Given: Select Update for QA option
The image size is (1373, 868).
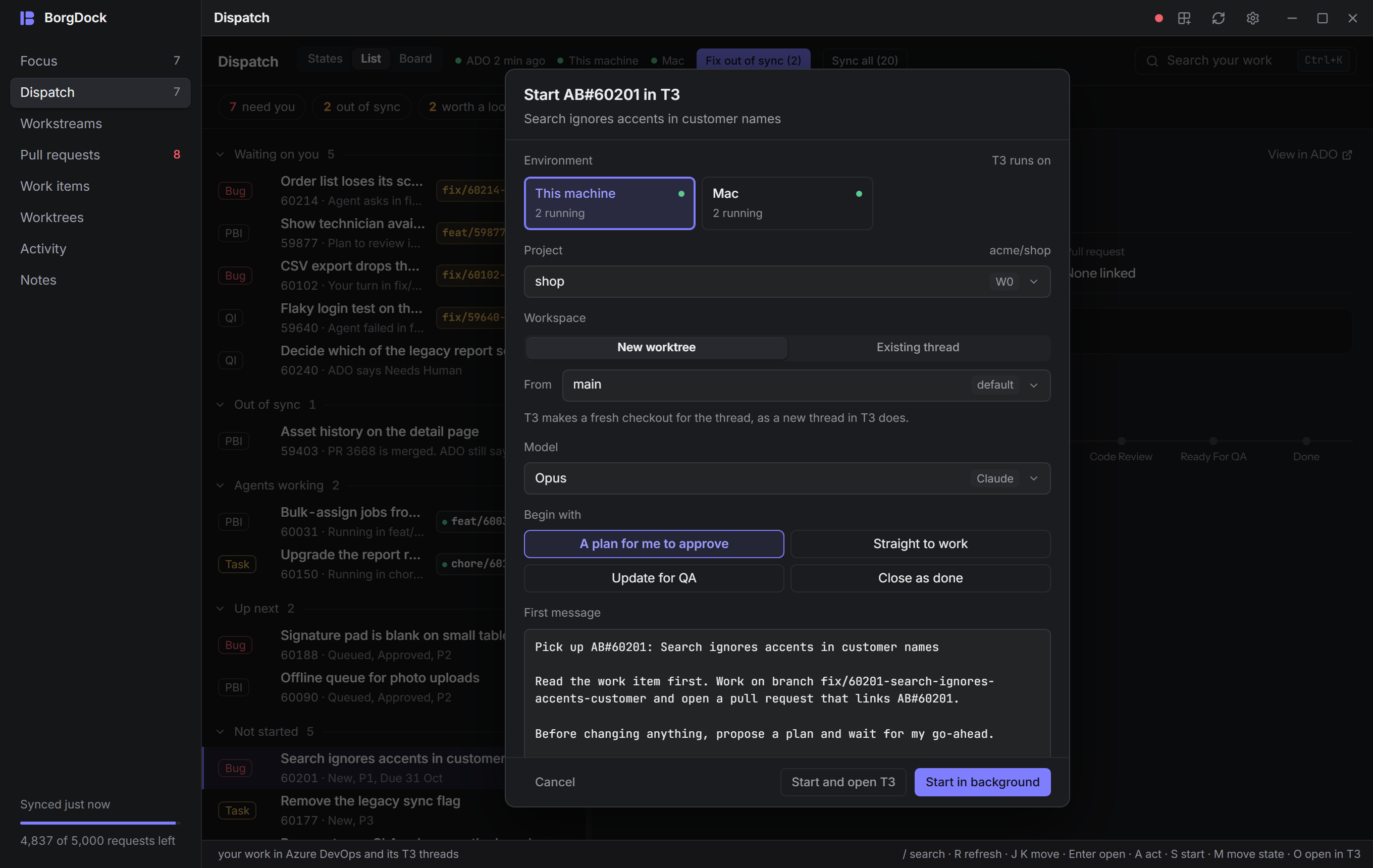Looking at the screenshot, I should coord(654,578).
